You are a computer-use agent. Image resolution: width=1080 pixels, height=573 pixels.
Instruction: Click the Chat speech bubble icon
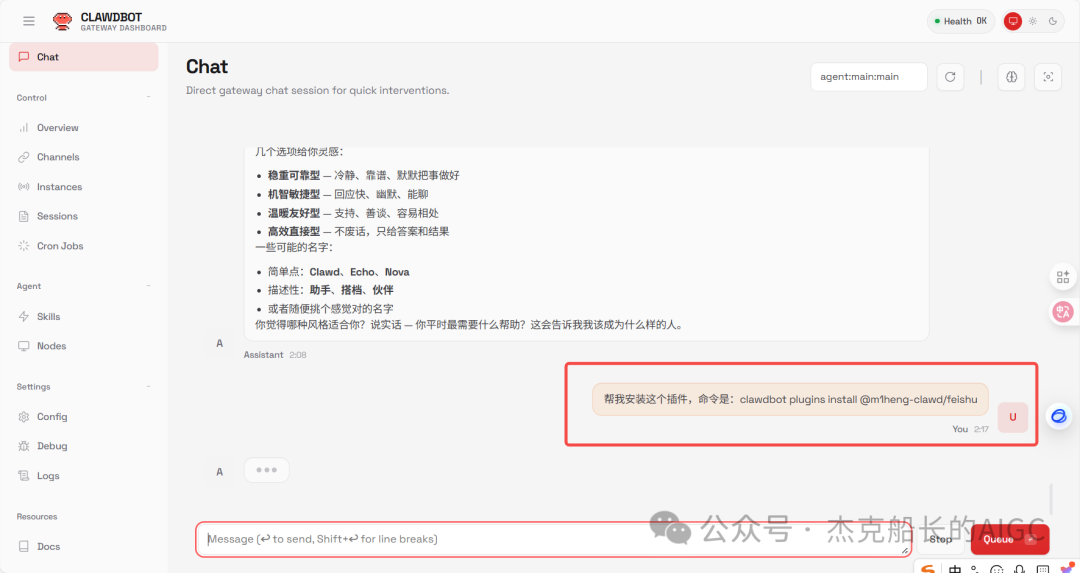tap(23, 57)
